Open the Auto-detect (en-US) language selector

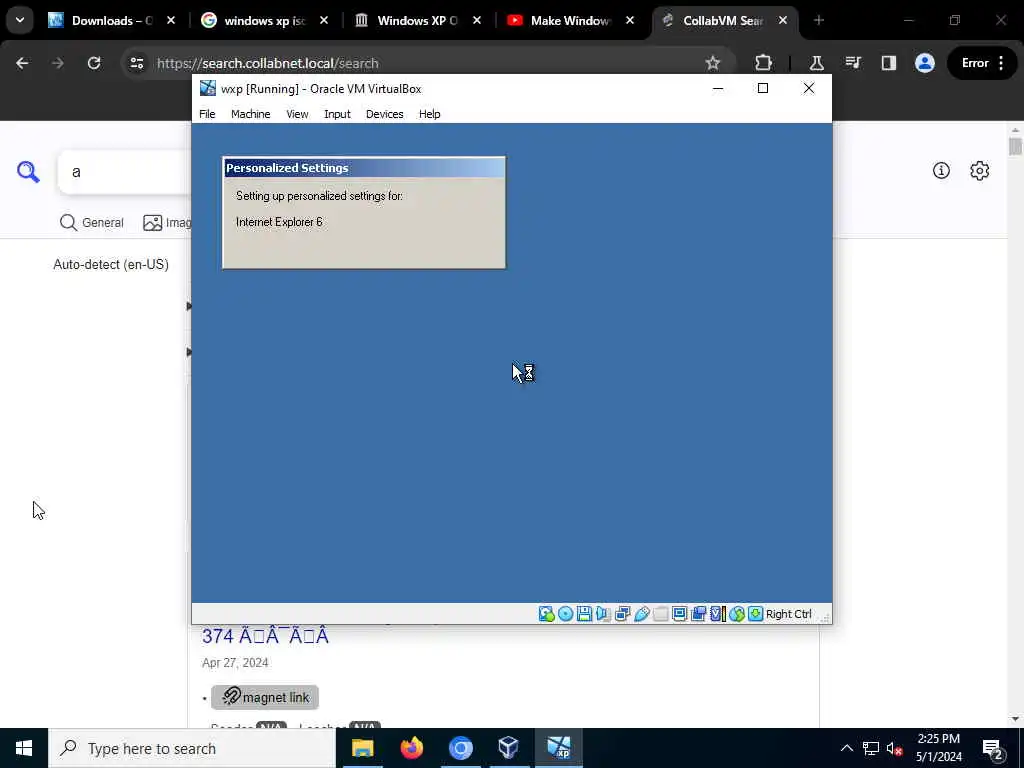(111, 264)
